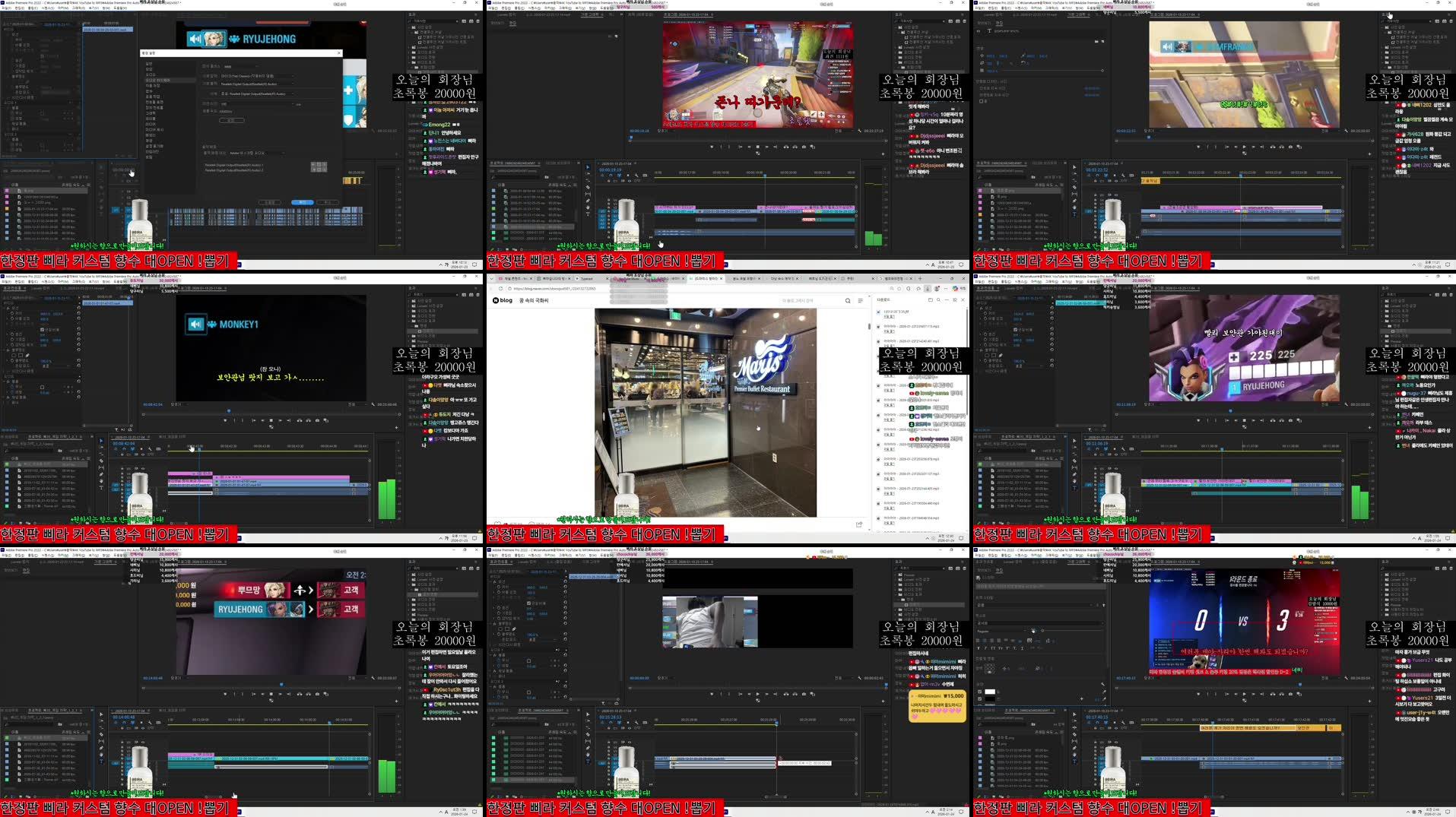Switch to the Typecast browser tab
This screenshot has height=817, width=1456.
click(587, 278)
